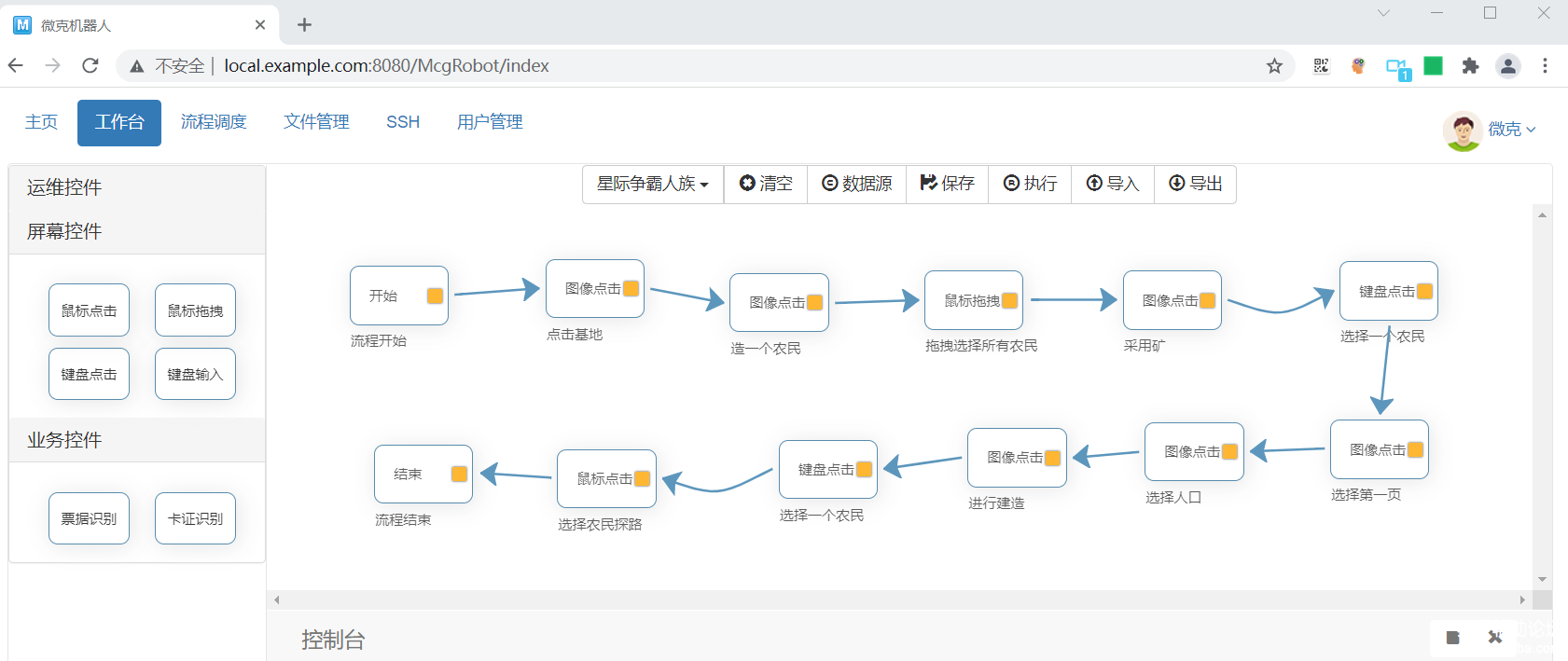Run the flow with the 执行 button
The width and height of the screenshot is (1568, 661).
pos(1030,184)
